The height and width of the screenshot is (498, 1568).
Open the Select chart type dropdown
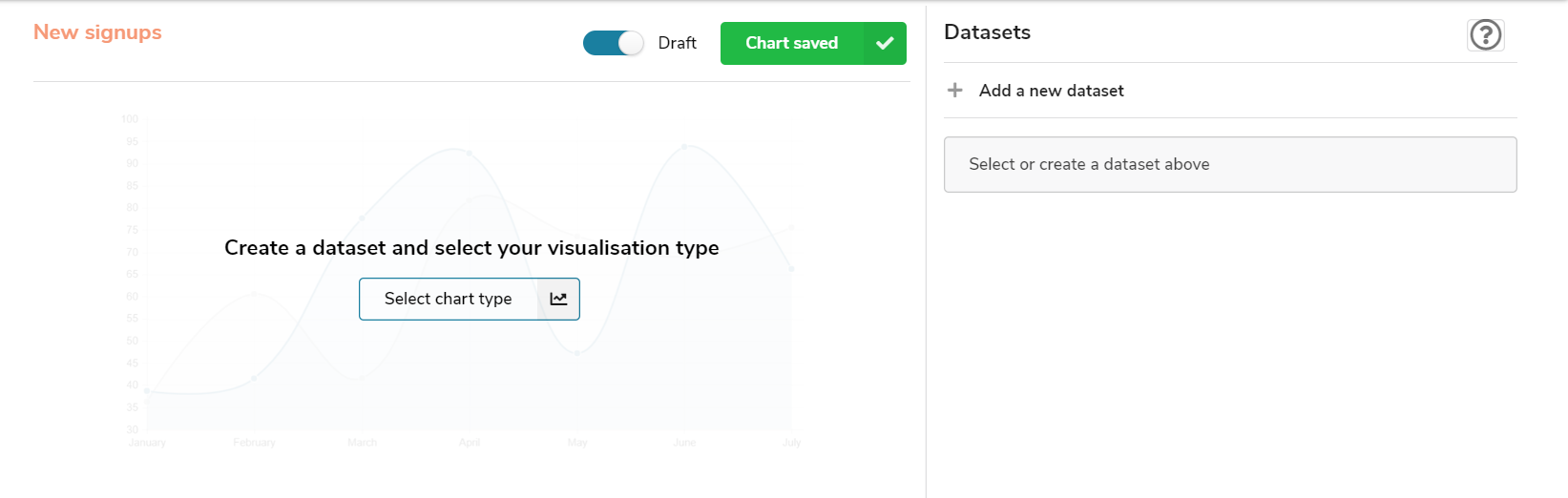pyautogui.click(x=449, y=299)
